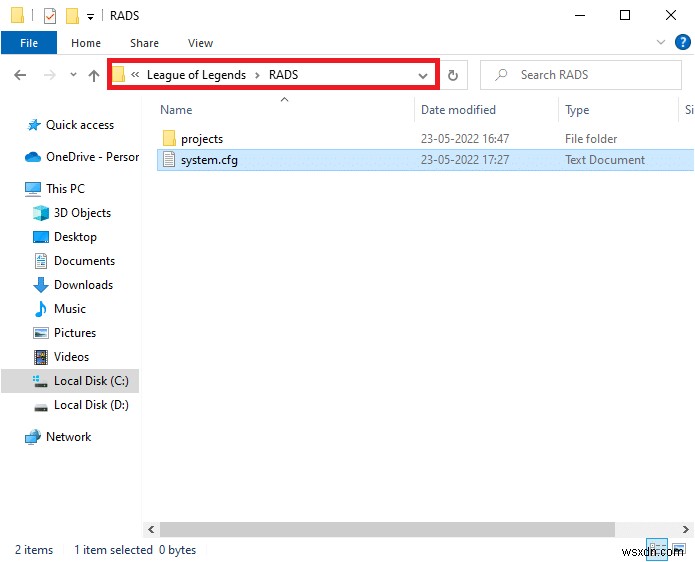Open Pictures in navigation pane

pos(65,332)
